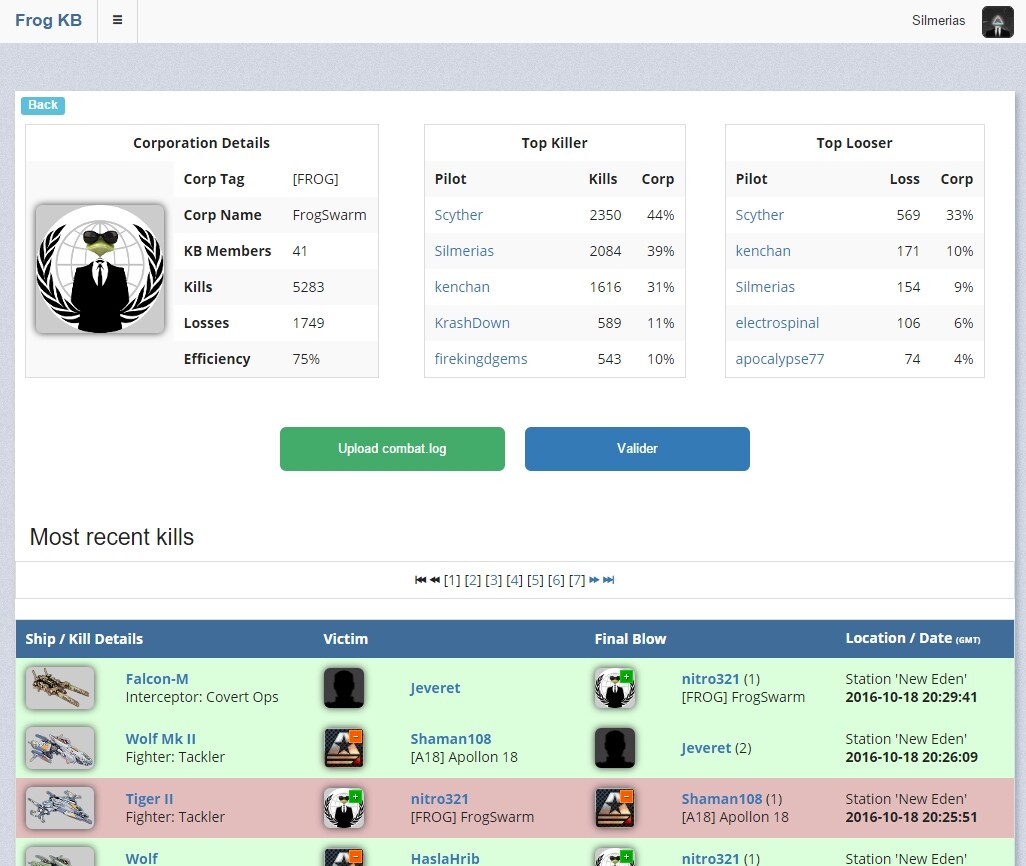The height and width of the screenshot is (866, 1026).
Task: Open the hamburger menu icon
Action: tap(117, 20)
